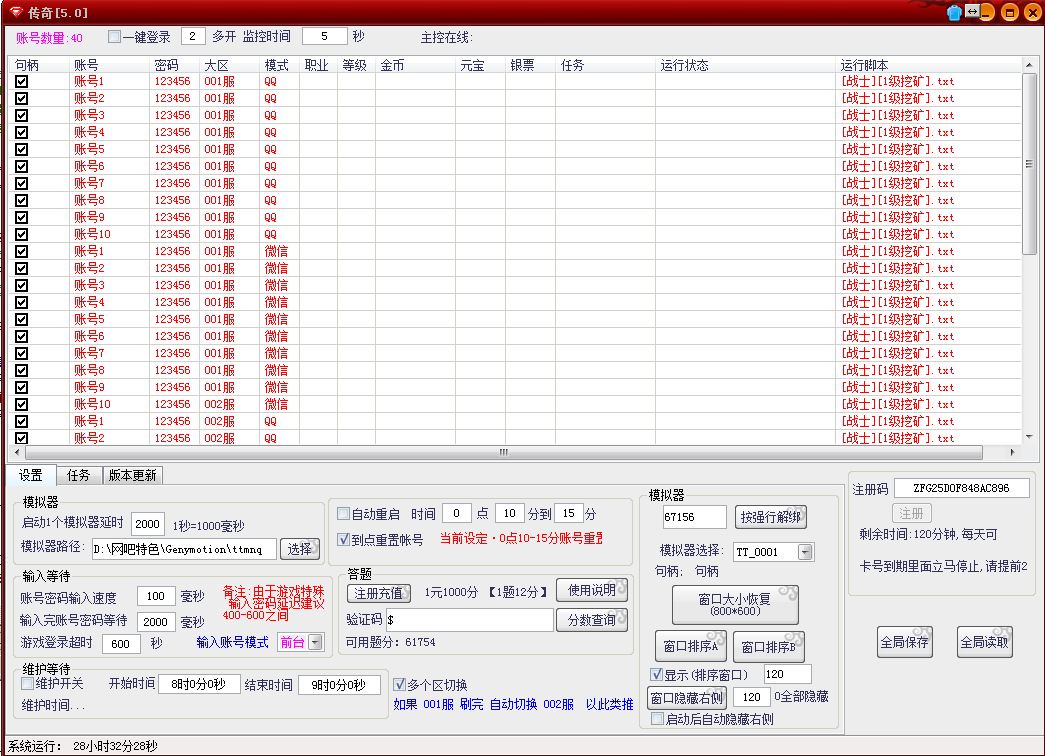The width and height of the screenshot is (1045, 756).
Task: Click the double-arrow resize icon in title bar
Action: pos(972,12)
